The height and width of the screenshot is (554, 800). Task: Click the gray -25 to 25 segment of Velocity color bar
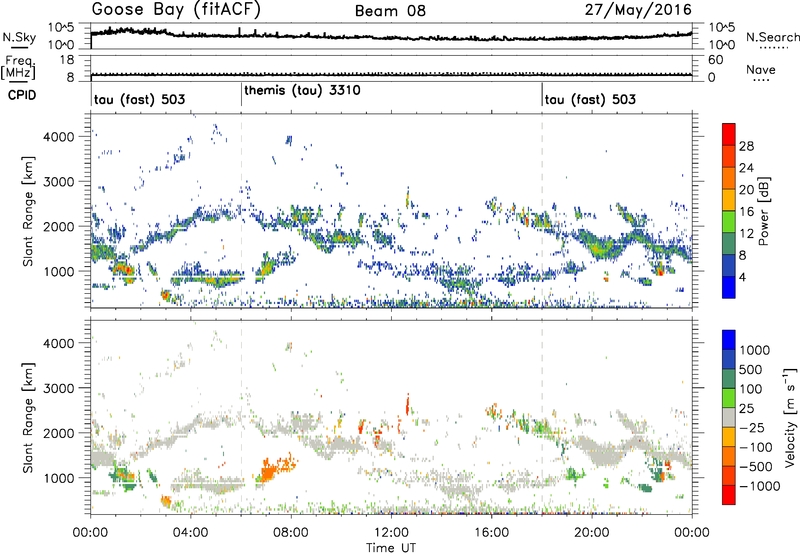(729, 418)
